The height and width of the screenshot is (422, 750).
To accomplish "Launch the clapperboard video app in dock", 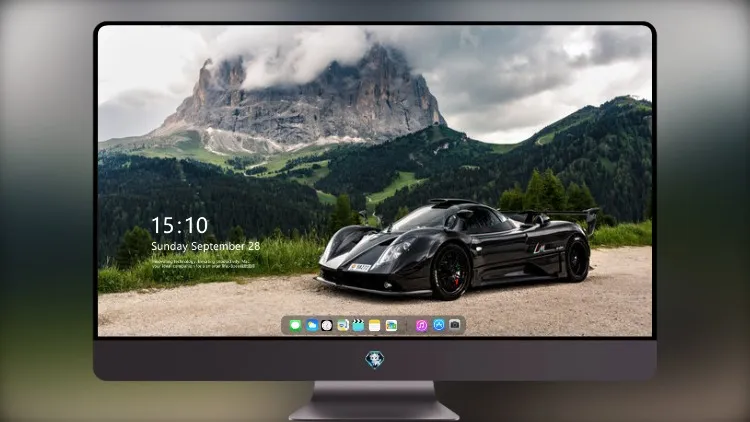I will (358, 325).
